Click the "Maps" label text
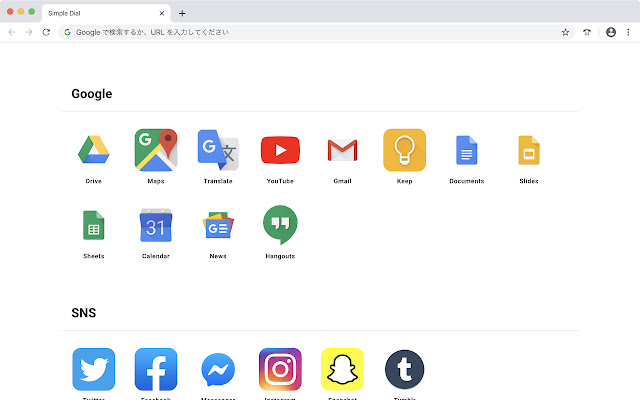Image resolution: width=640 pixels, height=400 pixels. pos(156,181)
